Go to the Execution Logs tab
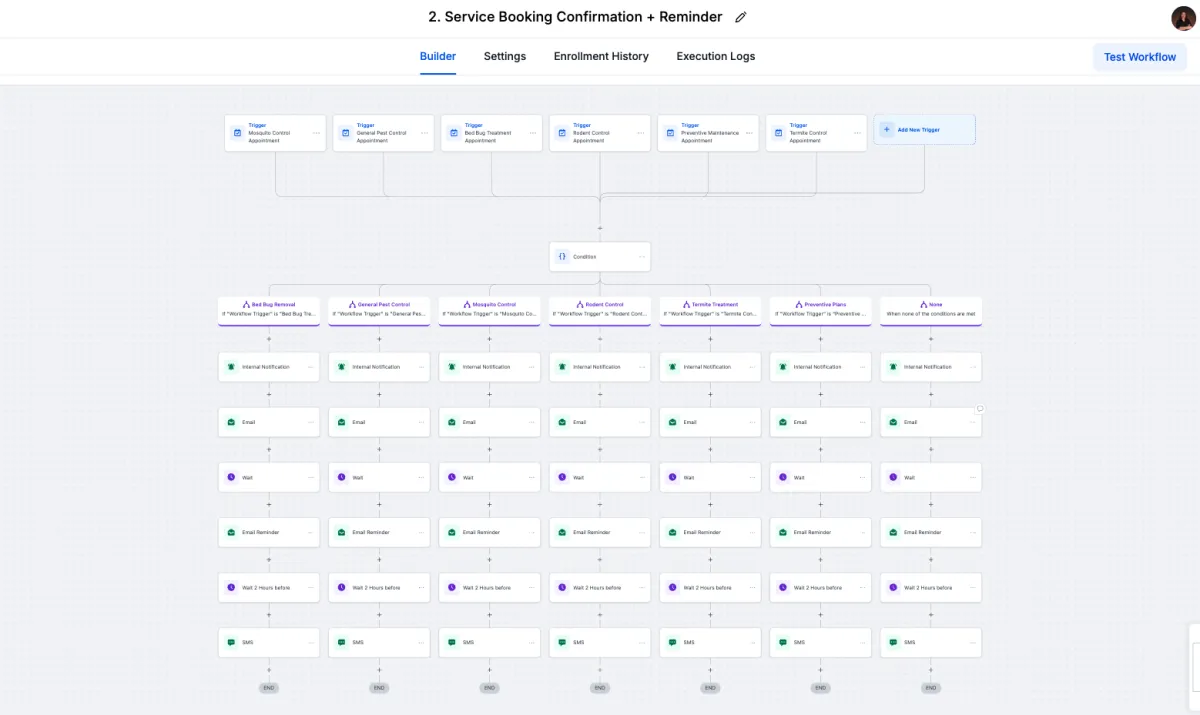Image resolution: width=1200 pixels, height=715 pixels. (x=715, y=57)
